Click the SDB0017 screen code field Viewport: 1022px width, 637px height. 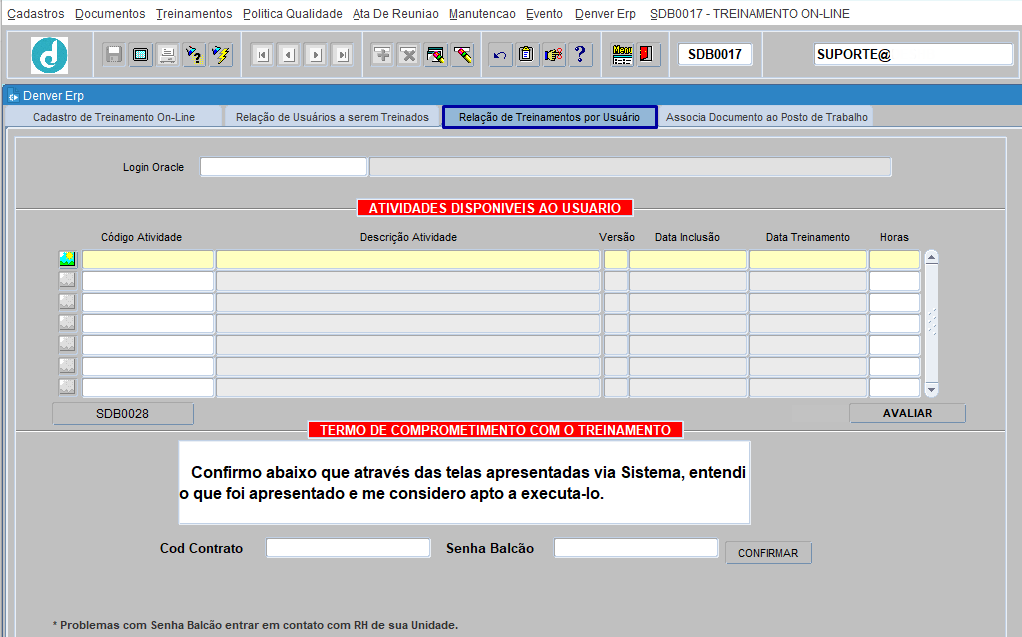[x=715, y=54]
